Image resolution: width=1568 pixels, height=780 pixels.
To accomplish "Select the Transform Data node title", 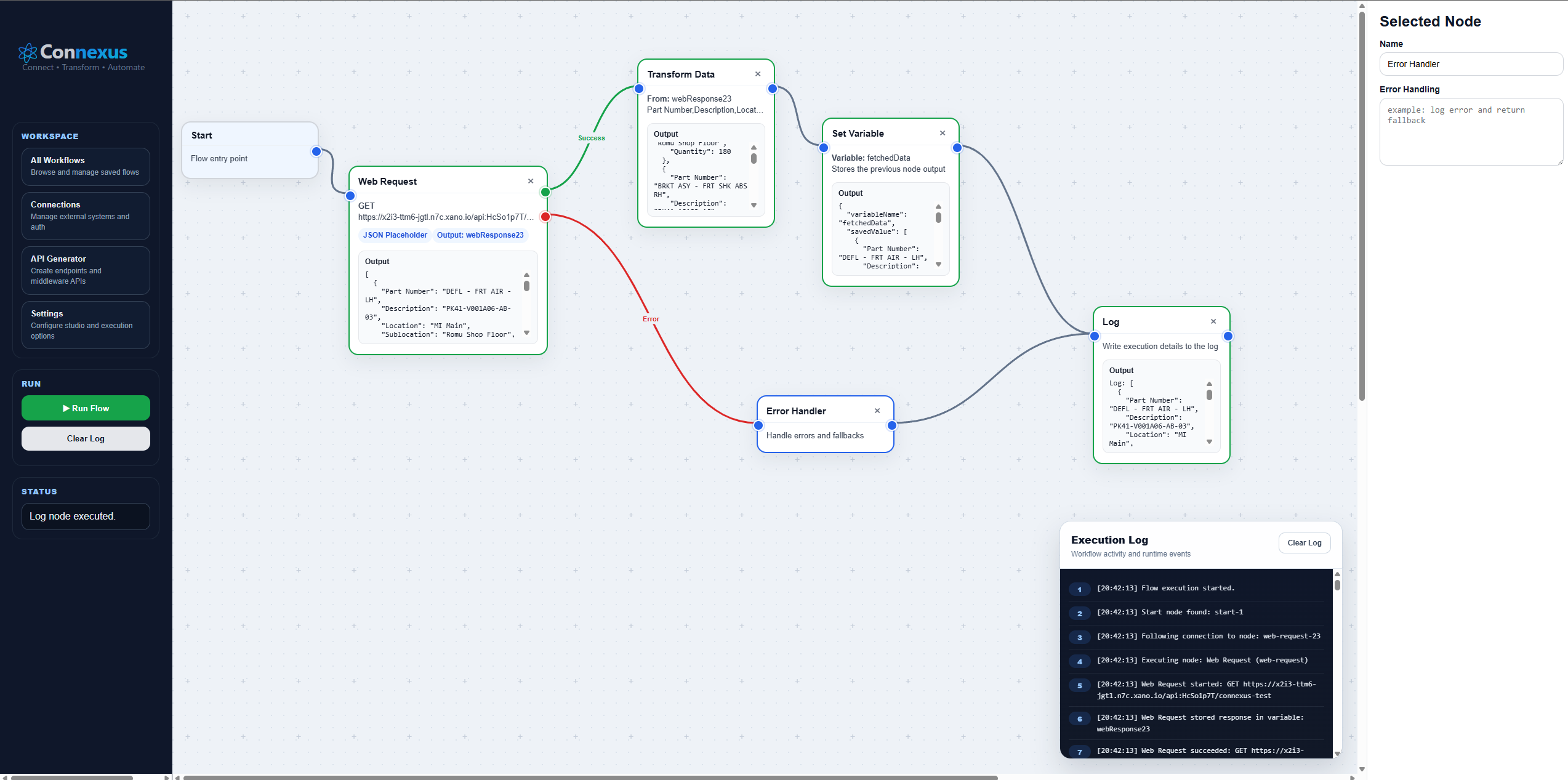I will (681, 74).
